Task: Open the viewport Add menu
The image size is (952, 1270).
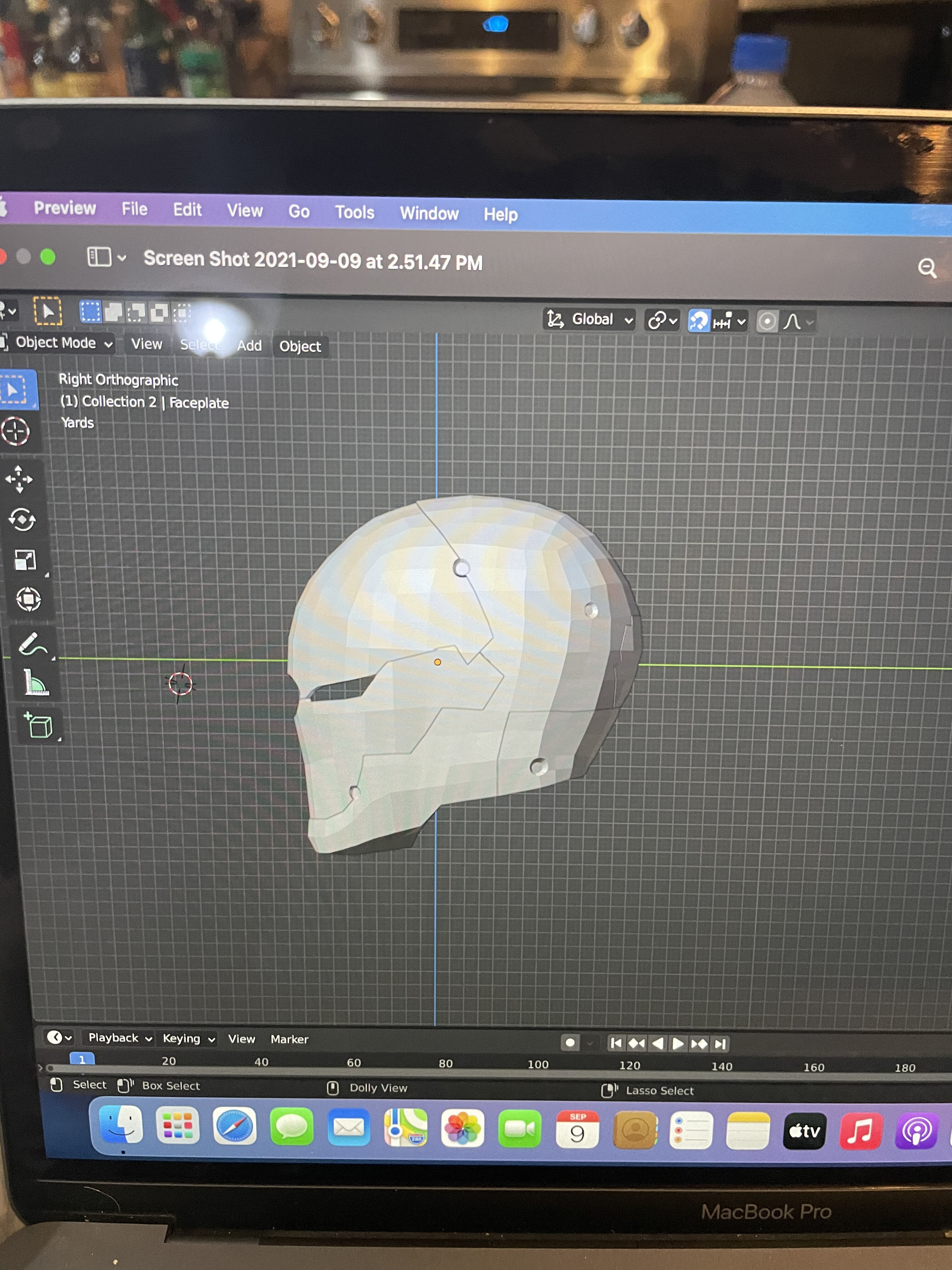Action: (x=249, y=346)
